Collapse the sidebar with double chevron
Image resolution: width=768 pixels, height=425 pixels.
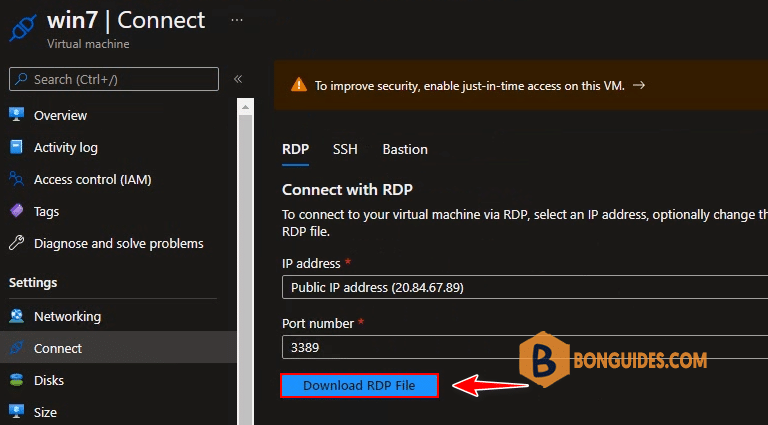[x=238, y=79]
